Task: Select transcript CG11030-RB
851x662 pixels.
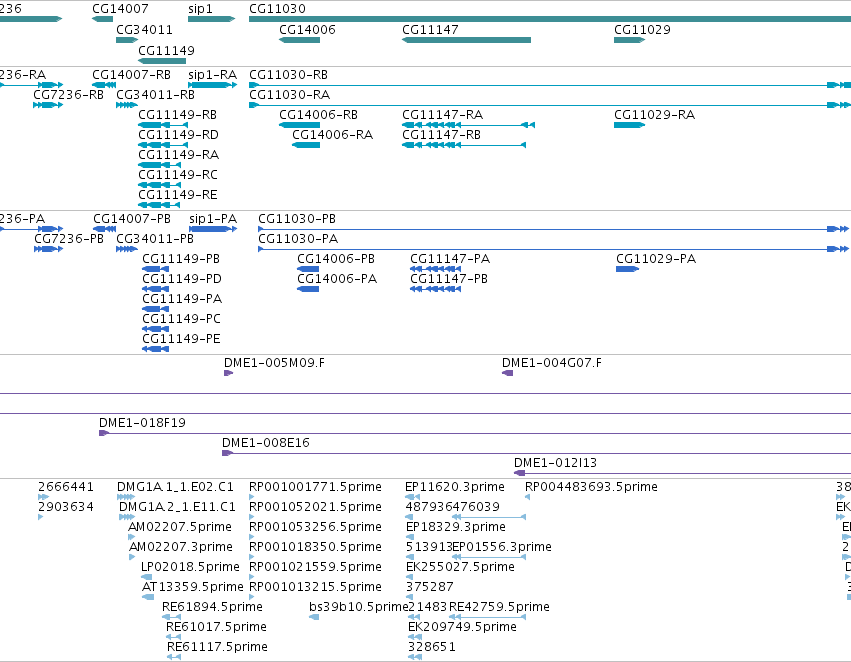Action: click(x=288, y=74)
